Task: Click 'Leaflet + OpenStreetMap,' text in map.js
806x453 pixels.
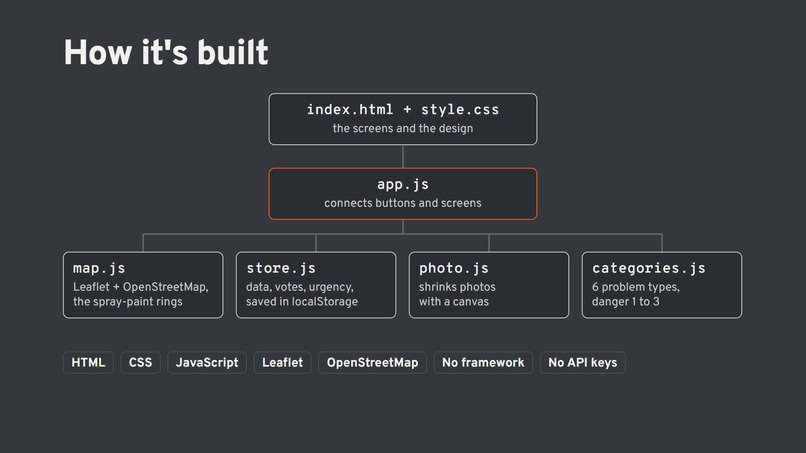Action: [x=140, y=287]
